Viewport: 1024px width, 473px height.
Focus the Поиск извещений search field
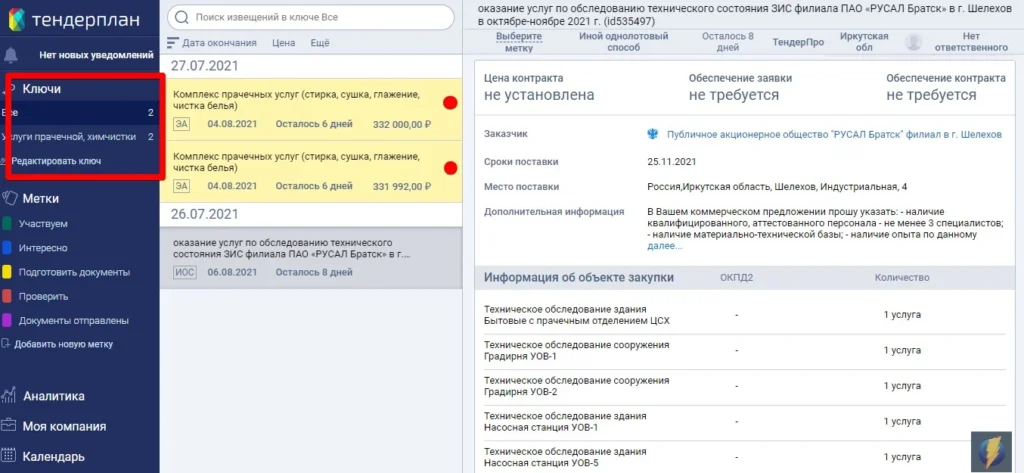[x=311, y=17]
